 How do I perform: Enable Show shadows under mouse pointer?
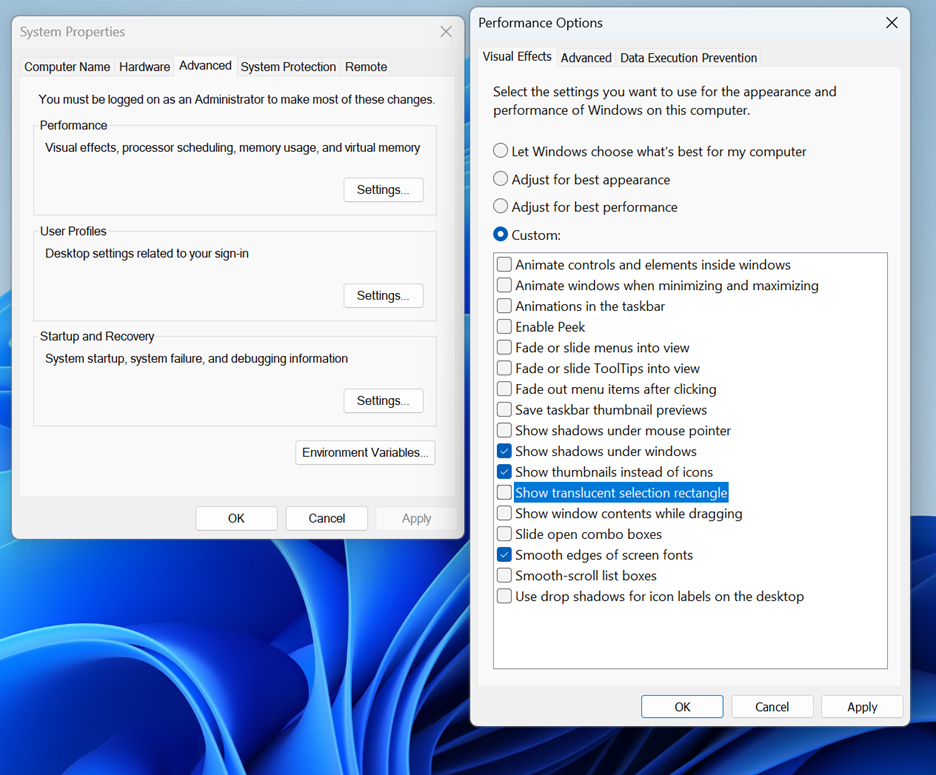point(504,430)
